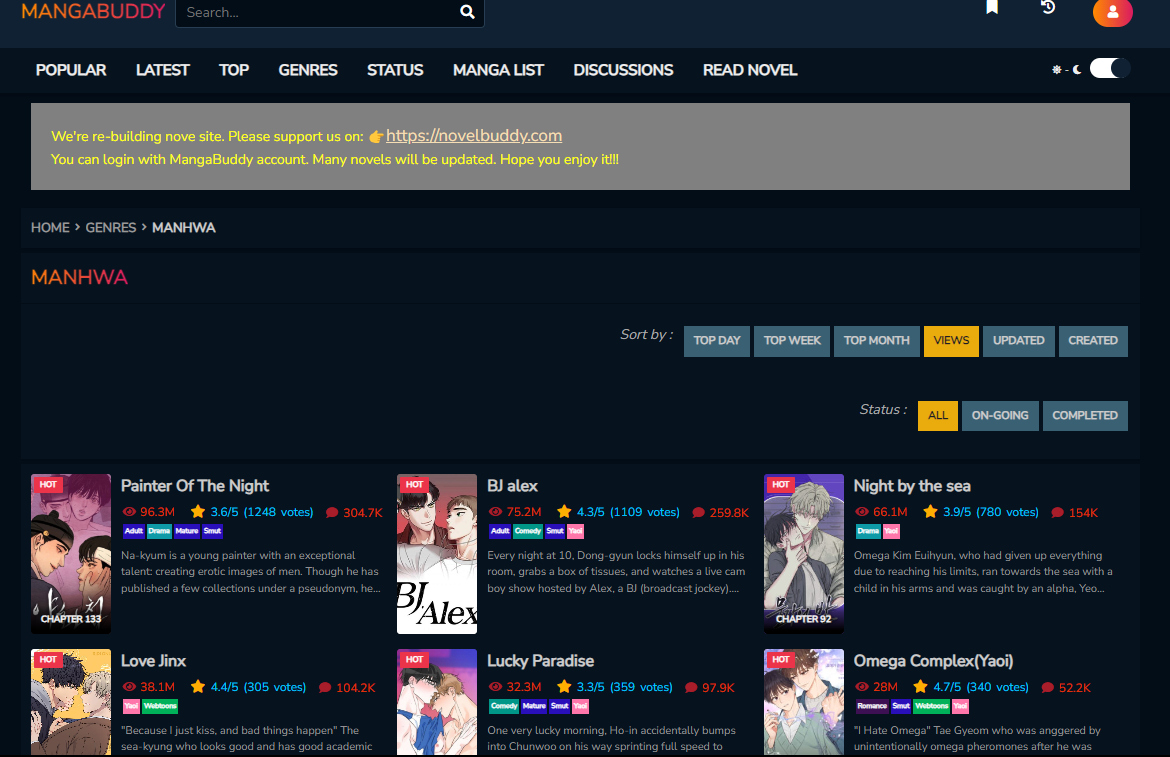Click the comment icon showing 104.2K
This screenshot has height=757, width=1170.
[x=325, y=688]
